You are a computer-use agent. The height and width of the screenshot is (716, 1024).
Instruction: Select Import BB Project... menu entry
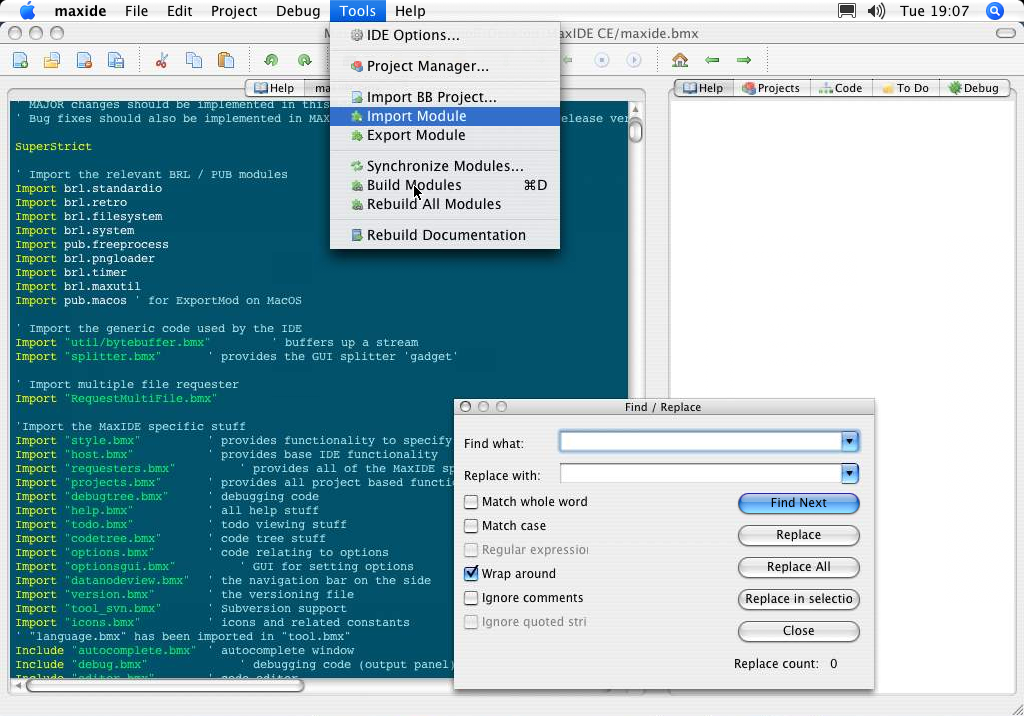tap(445, 97)
